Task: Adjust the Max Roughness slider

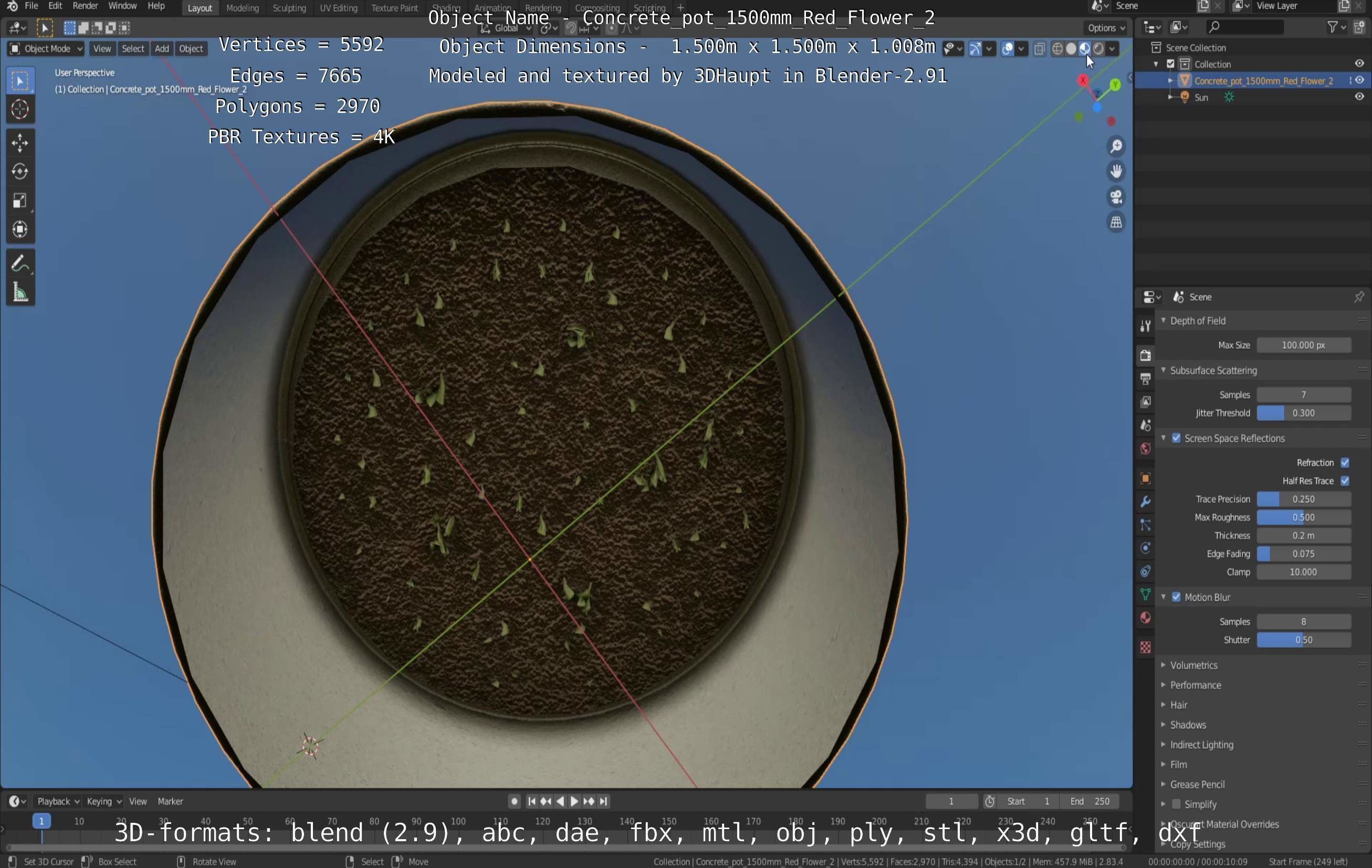Action: [1303, 517]
